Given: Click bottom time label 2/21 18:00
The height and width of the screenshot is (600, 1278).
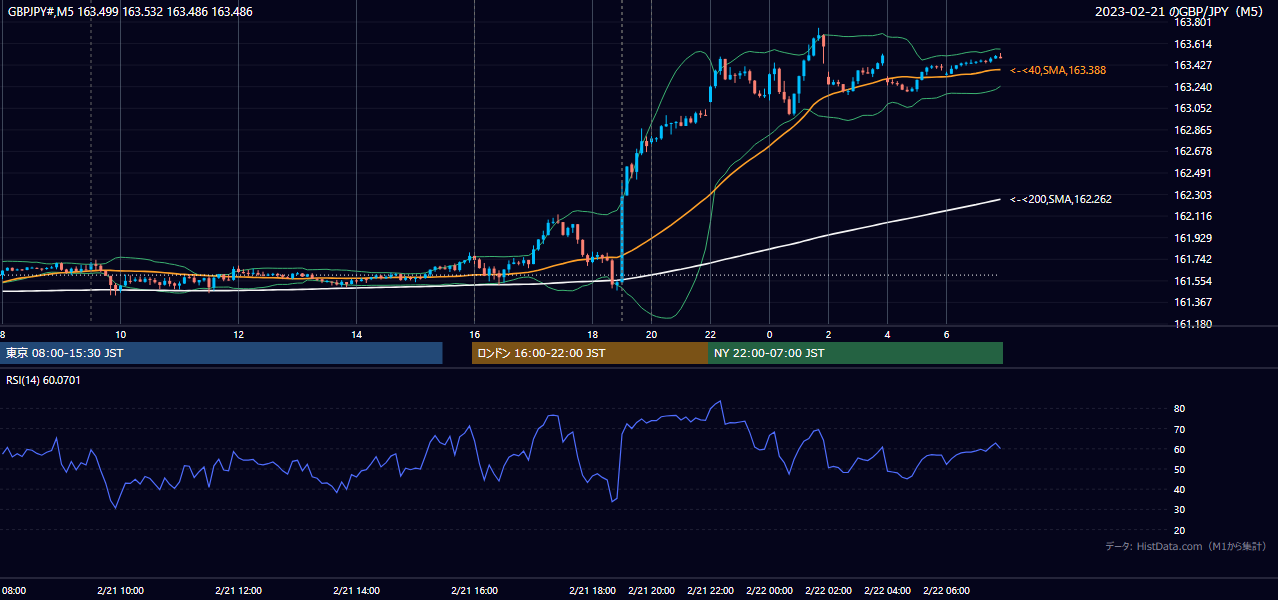Looking at the screenshot, I should pos(592,590).
